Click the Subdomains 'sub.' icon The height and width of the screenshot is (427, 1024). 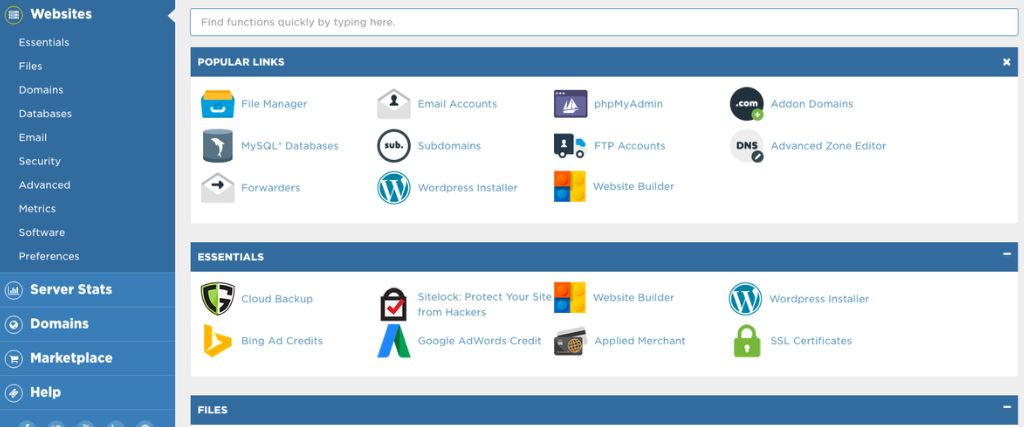click(x=394, y=146)
